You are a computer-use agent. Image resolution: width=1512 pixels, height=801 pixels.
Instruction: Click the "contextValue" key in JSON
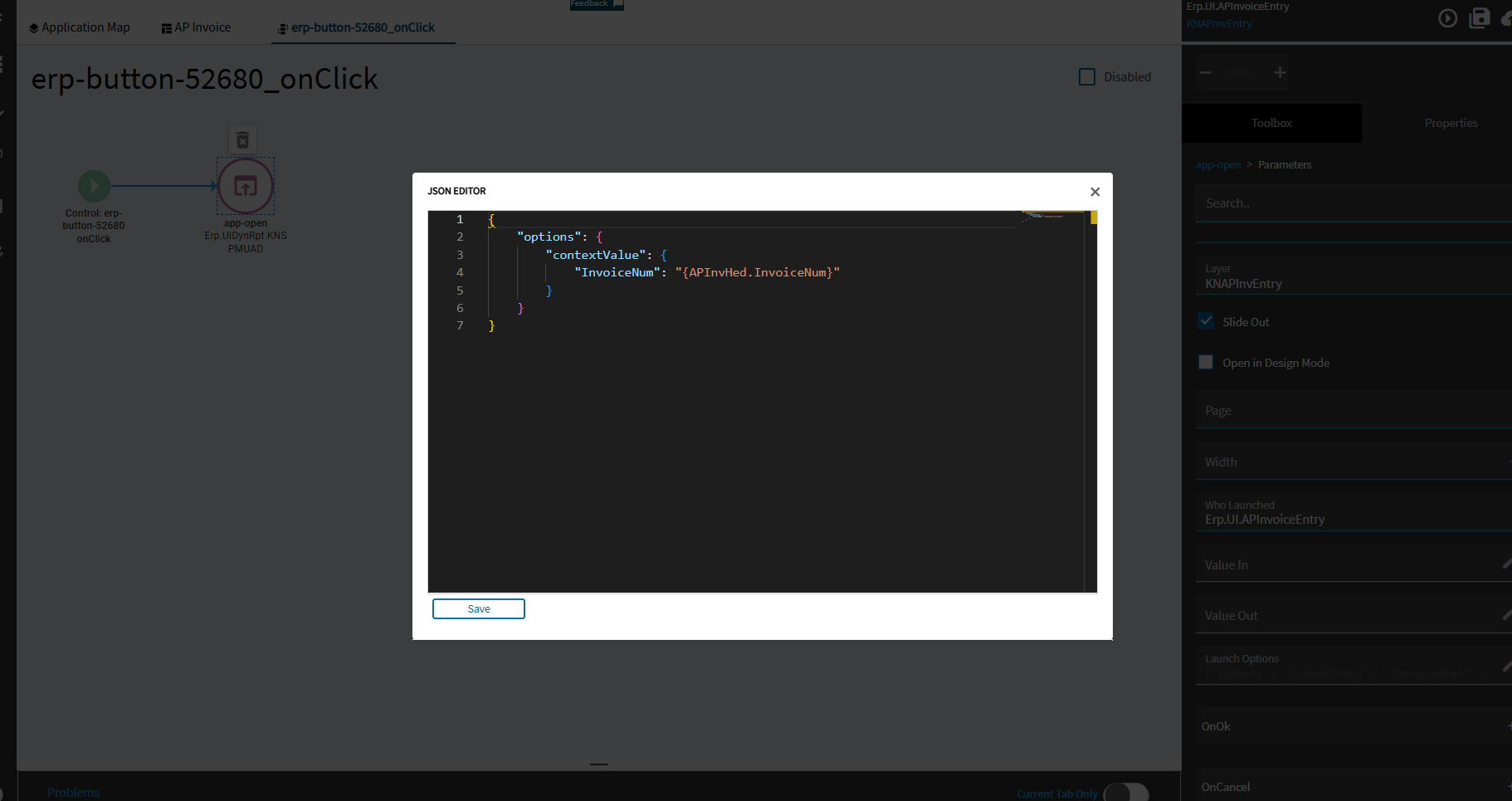coord(596,255)
